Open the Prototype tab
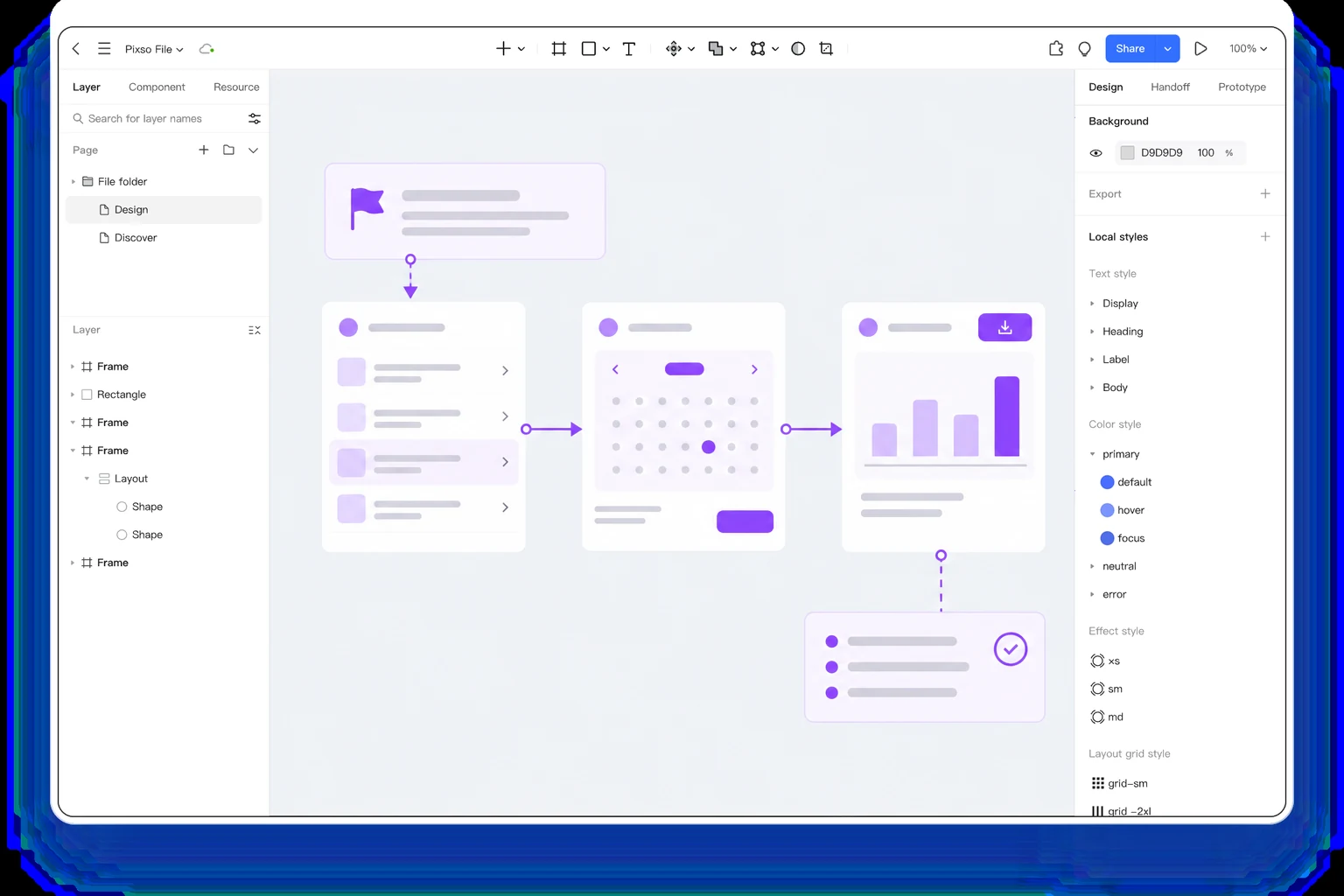The width and height of the screenshot is (1344, 896). click(1242, 87)
